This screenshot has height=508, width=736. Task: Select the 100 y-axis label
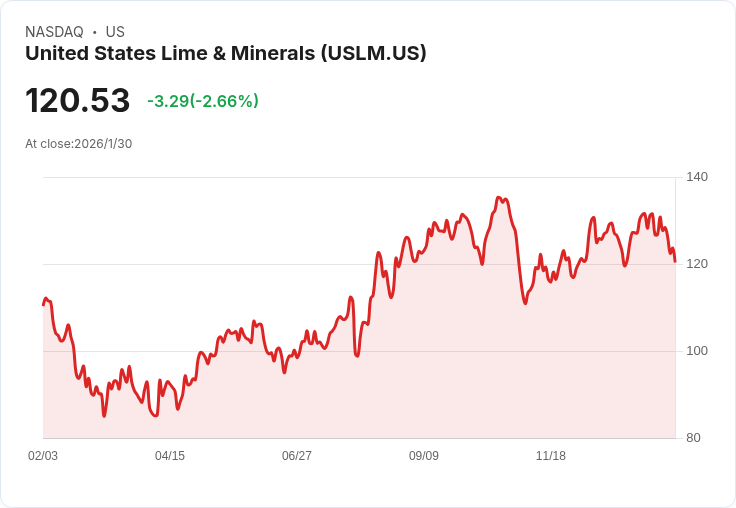(x=697, y=351)
